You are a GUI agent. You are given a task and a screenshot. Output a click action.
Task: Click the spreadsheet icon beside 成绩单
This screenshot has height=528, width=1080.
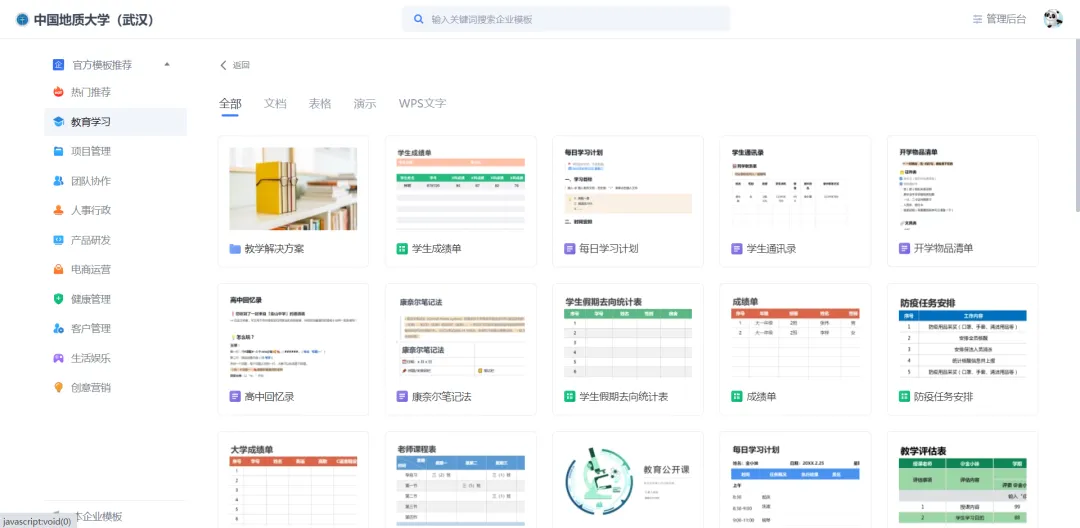click(x=737, y=397)
